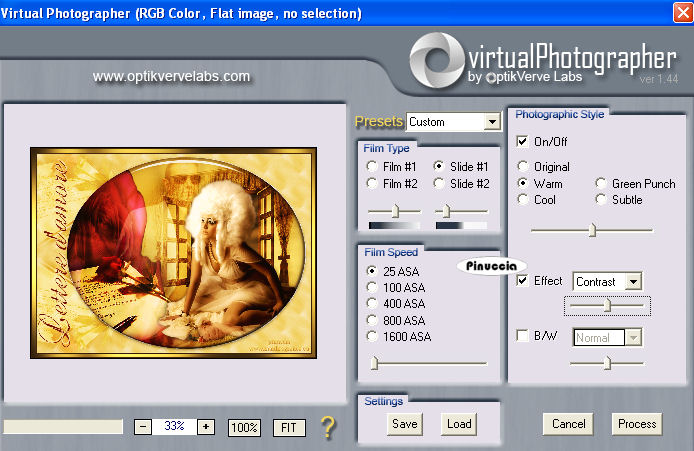Click the empty progress bar
This screenshot has height=451, width=694.
[63, 427]
